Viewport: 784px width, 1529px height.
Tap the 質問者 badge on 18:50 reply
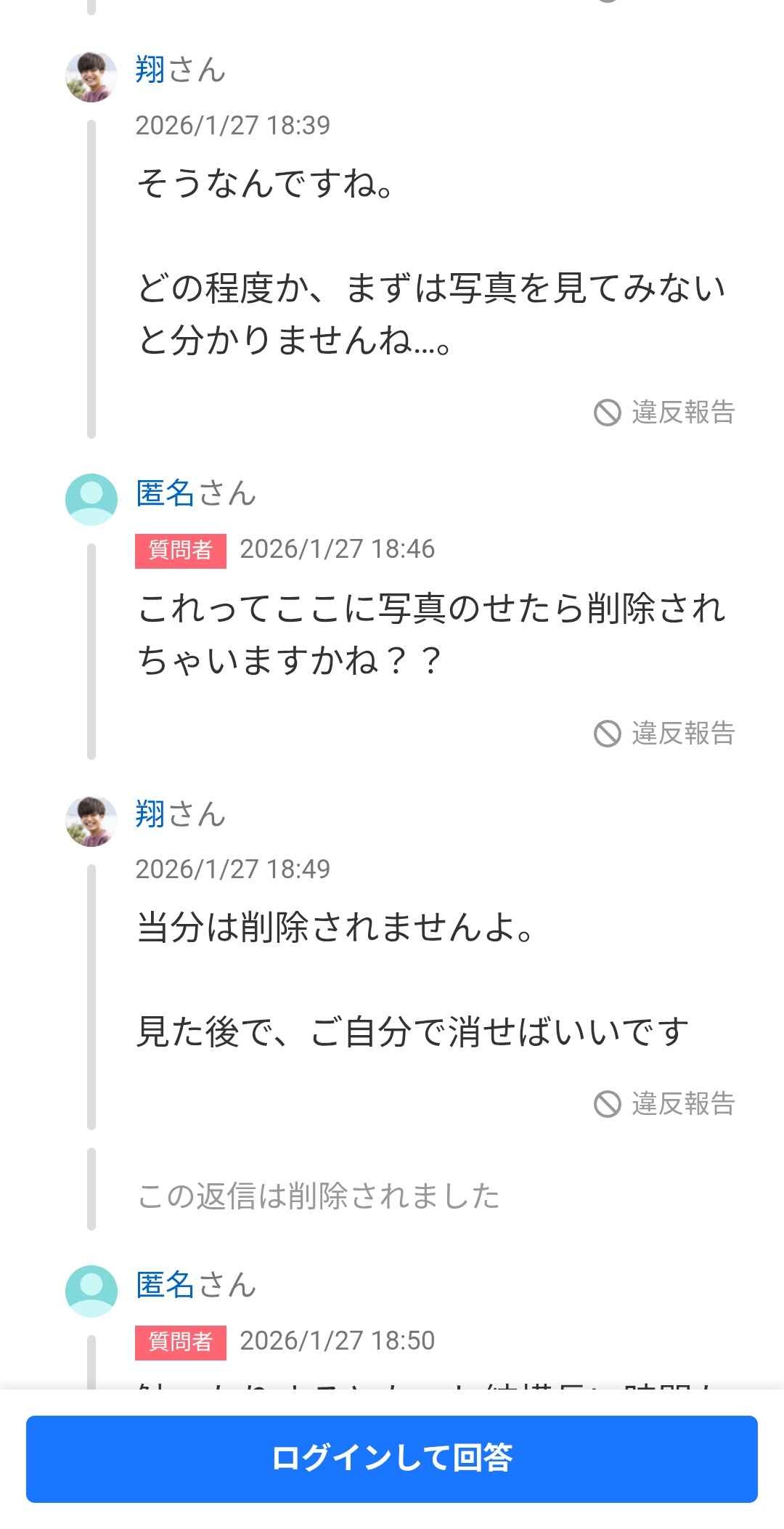pos(180,1342)
